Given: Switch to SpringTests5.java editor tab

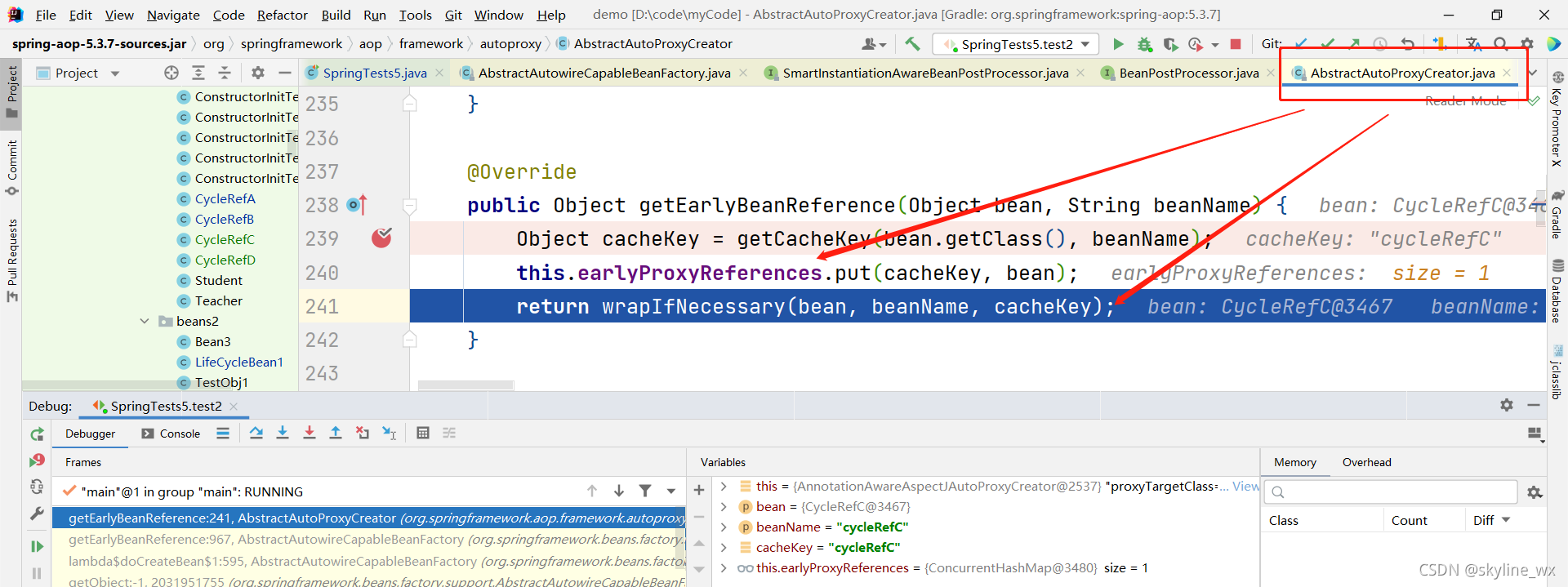Looking at the screenshot, I should click(375, 73).
